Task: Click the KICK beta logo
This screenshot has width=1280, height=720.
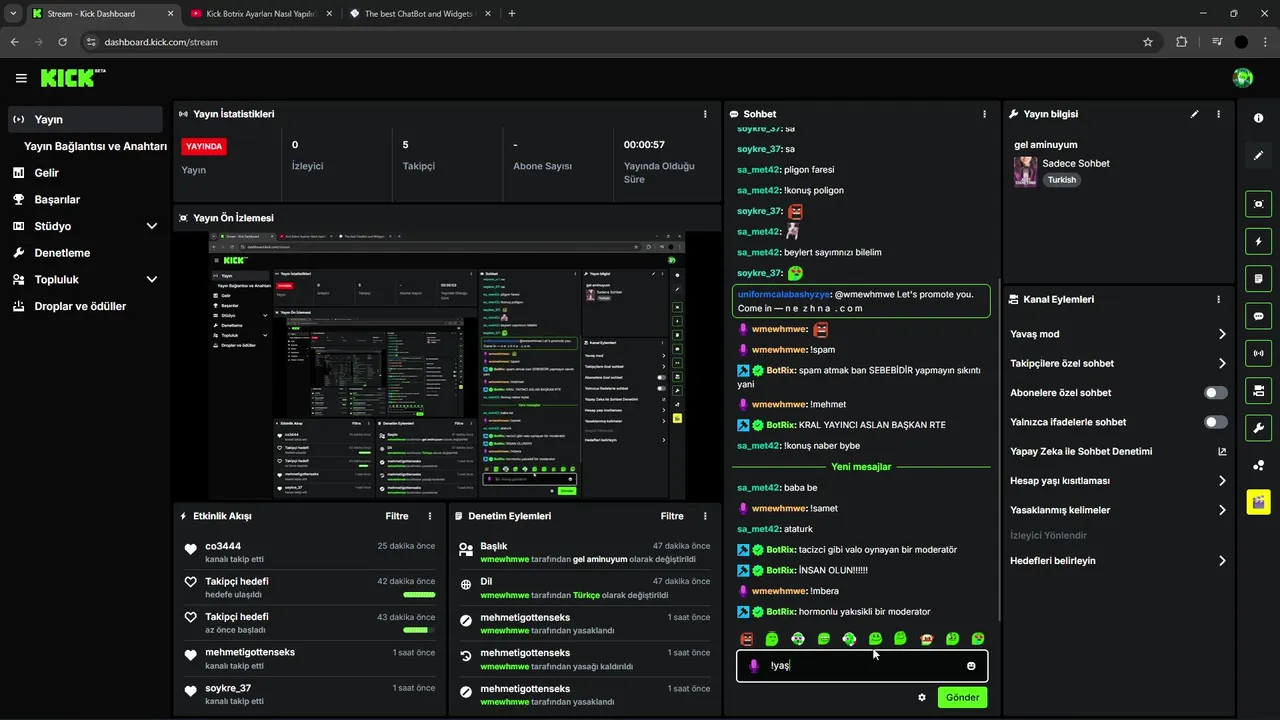Action: [x=73, y=78]
